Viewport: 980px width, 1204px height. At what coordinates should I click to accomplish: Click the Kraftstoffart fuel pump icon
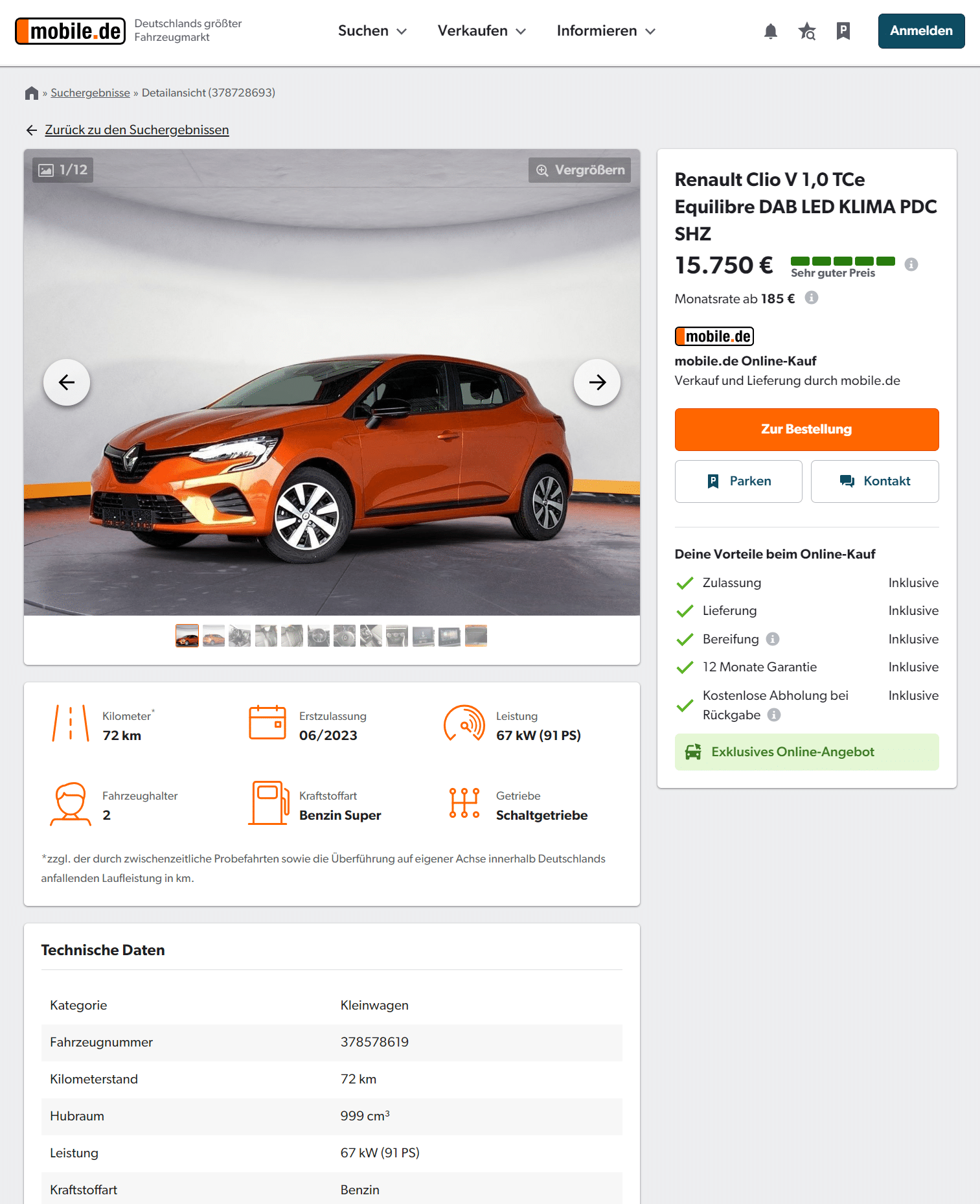[269, 803]
